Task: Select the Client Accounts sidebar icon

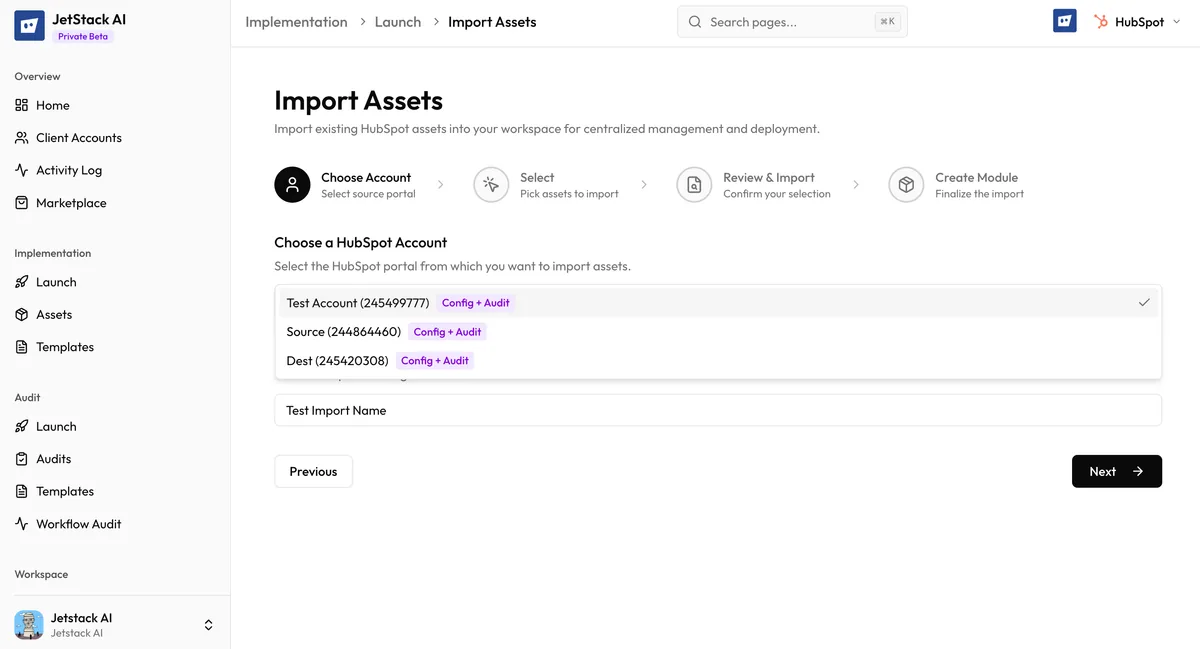Action: [x=21, y=137]
